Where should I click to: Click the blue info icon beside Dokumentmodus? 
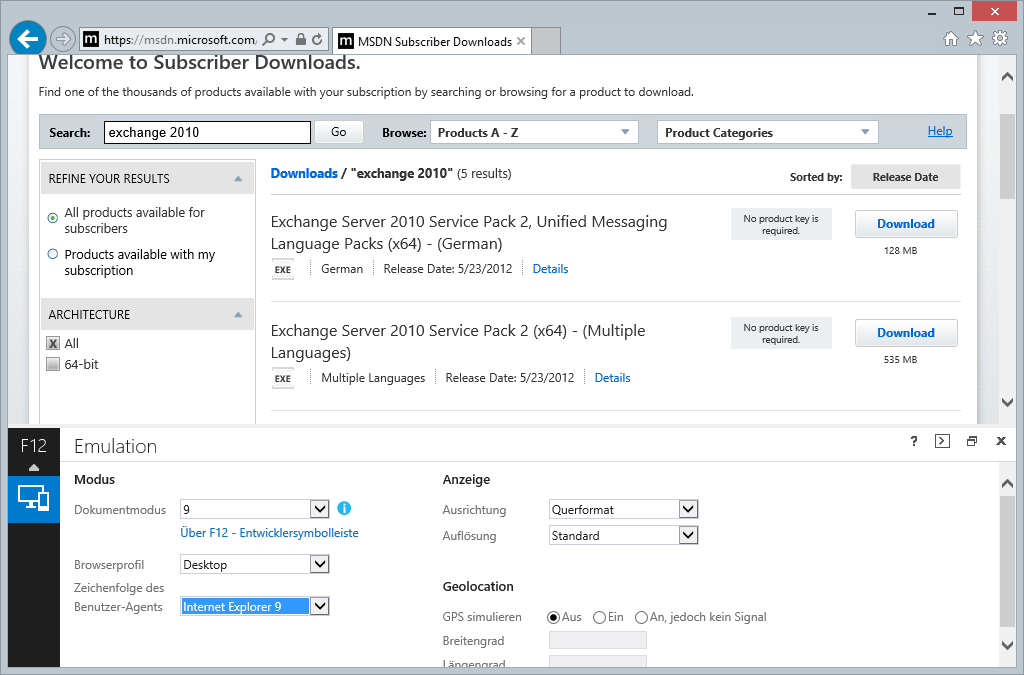tap(344, 508)
